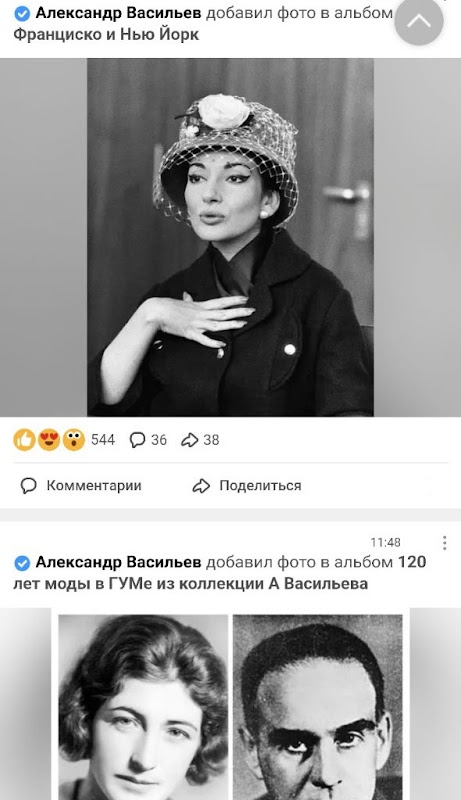Image resolution: width=461 pixels, height=800 pixels.
Task: Click the 544 reactions count
Action: pyautogui.click(x=103, y=440)
